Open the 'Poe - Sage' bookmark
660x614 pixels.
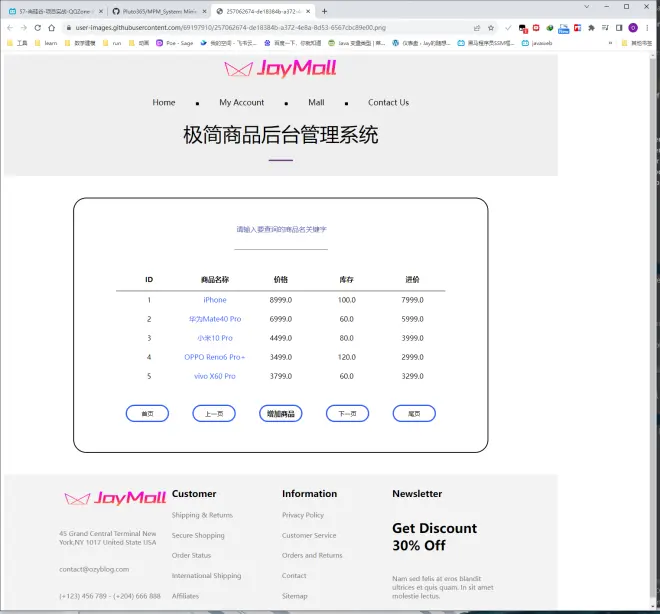[x=175, y=43]
